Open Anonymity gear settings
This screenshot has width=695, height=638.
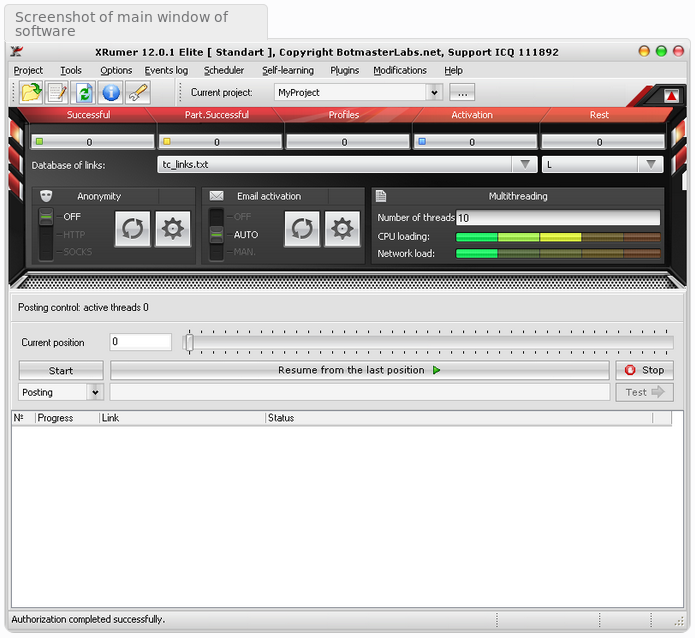coord(173,229)
